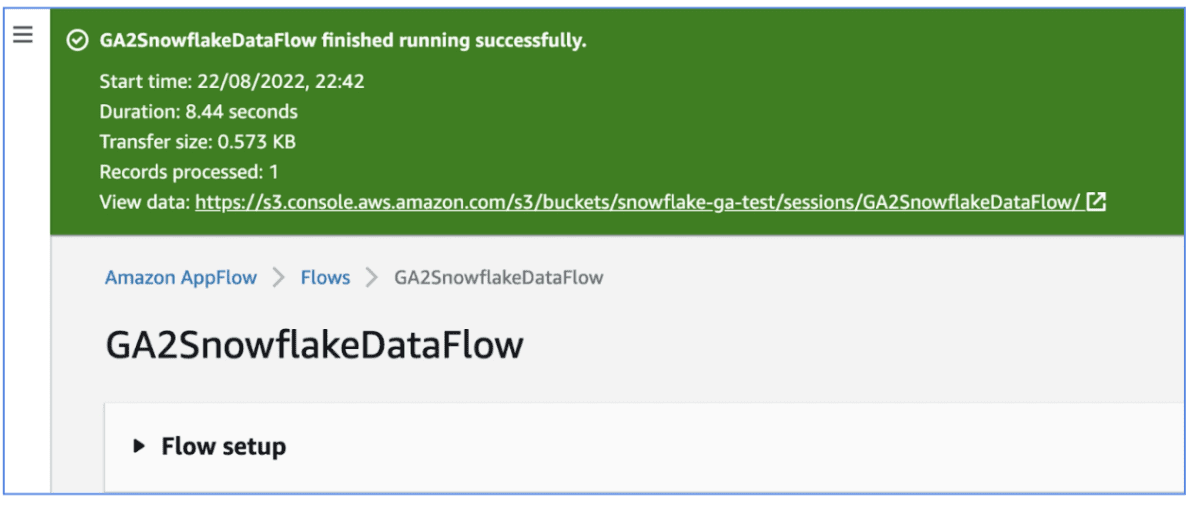The width and height of the screenshot is (1200, 505).
Task: Select the Start time line in banner
Action: coord(232,82)
